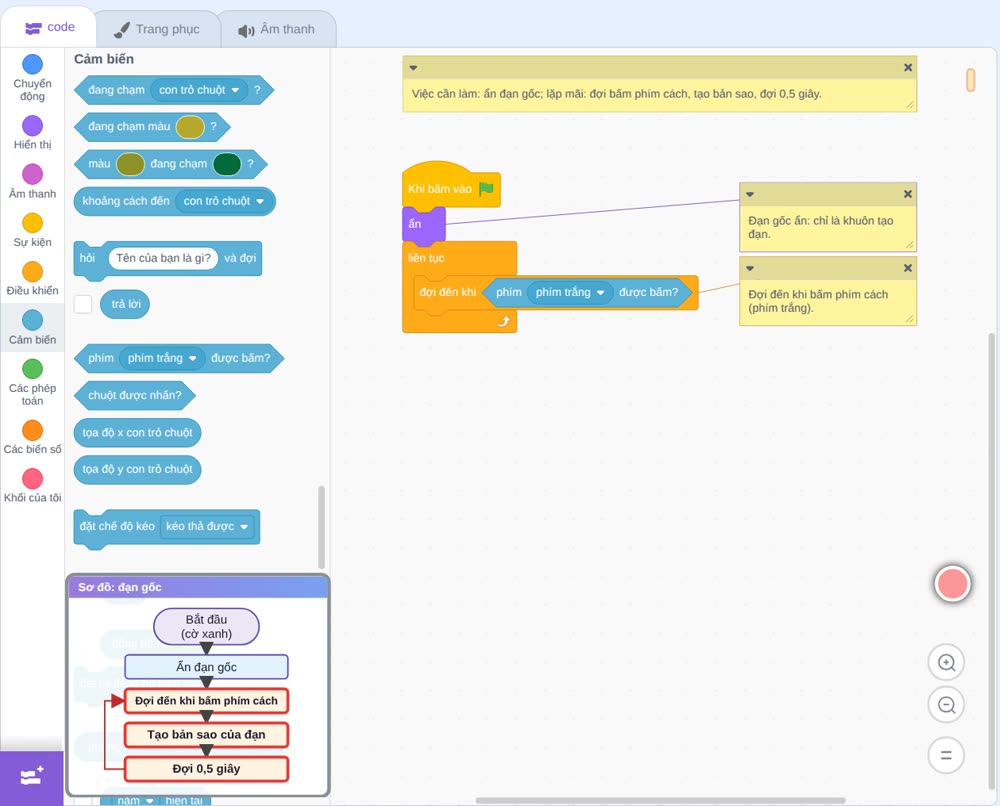The image size is (1000, 806).
Task: Click the green flag in the hat block
Action: 487,189
